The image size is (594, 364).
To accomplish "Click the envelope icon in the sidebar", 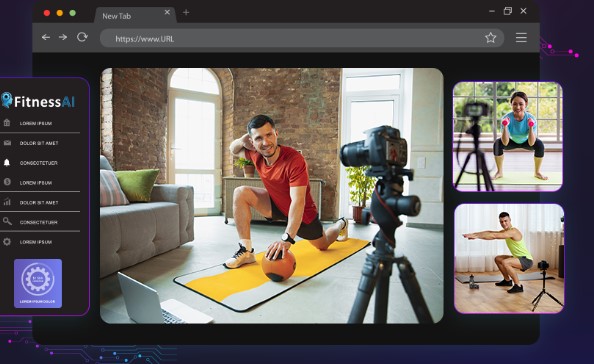I will click(x=7, y=143).
